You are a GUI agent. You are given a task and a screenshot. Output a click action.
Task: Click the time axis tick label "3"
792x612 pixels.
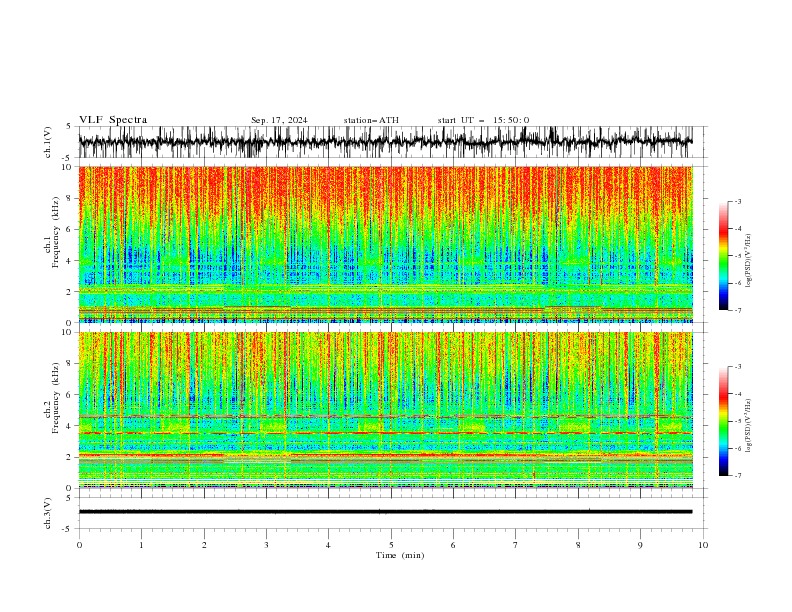[266, 545]
